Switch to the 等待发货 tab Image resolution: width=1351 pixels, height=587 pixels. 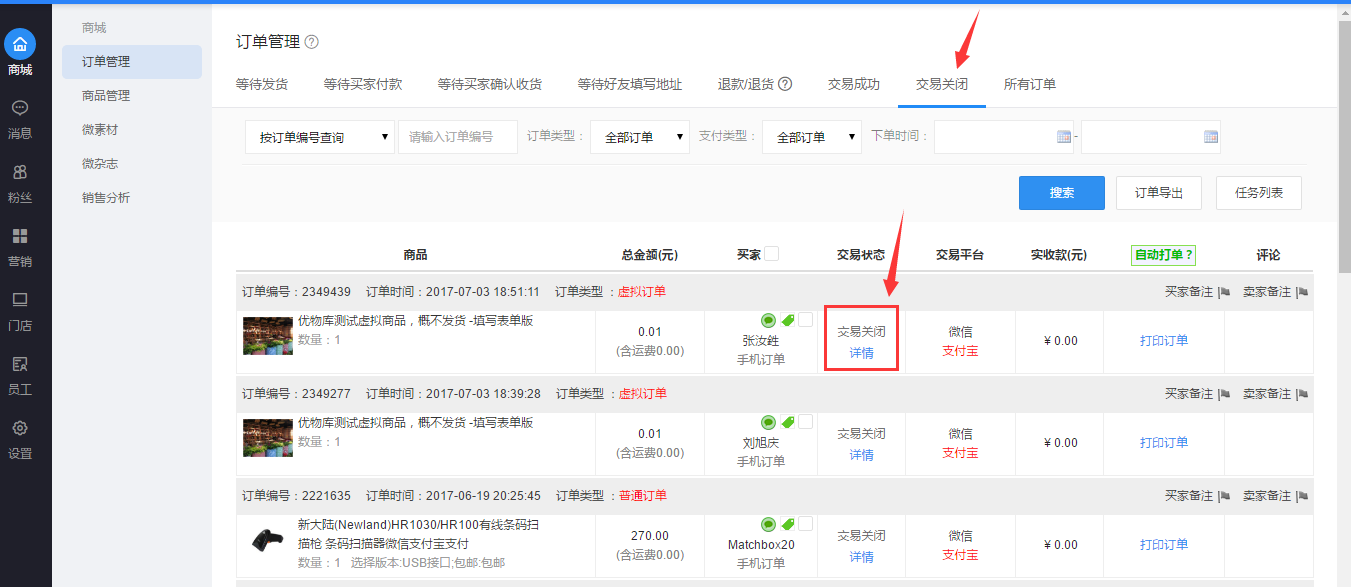click(x=262, y=84)
